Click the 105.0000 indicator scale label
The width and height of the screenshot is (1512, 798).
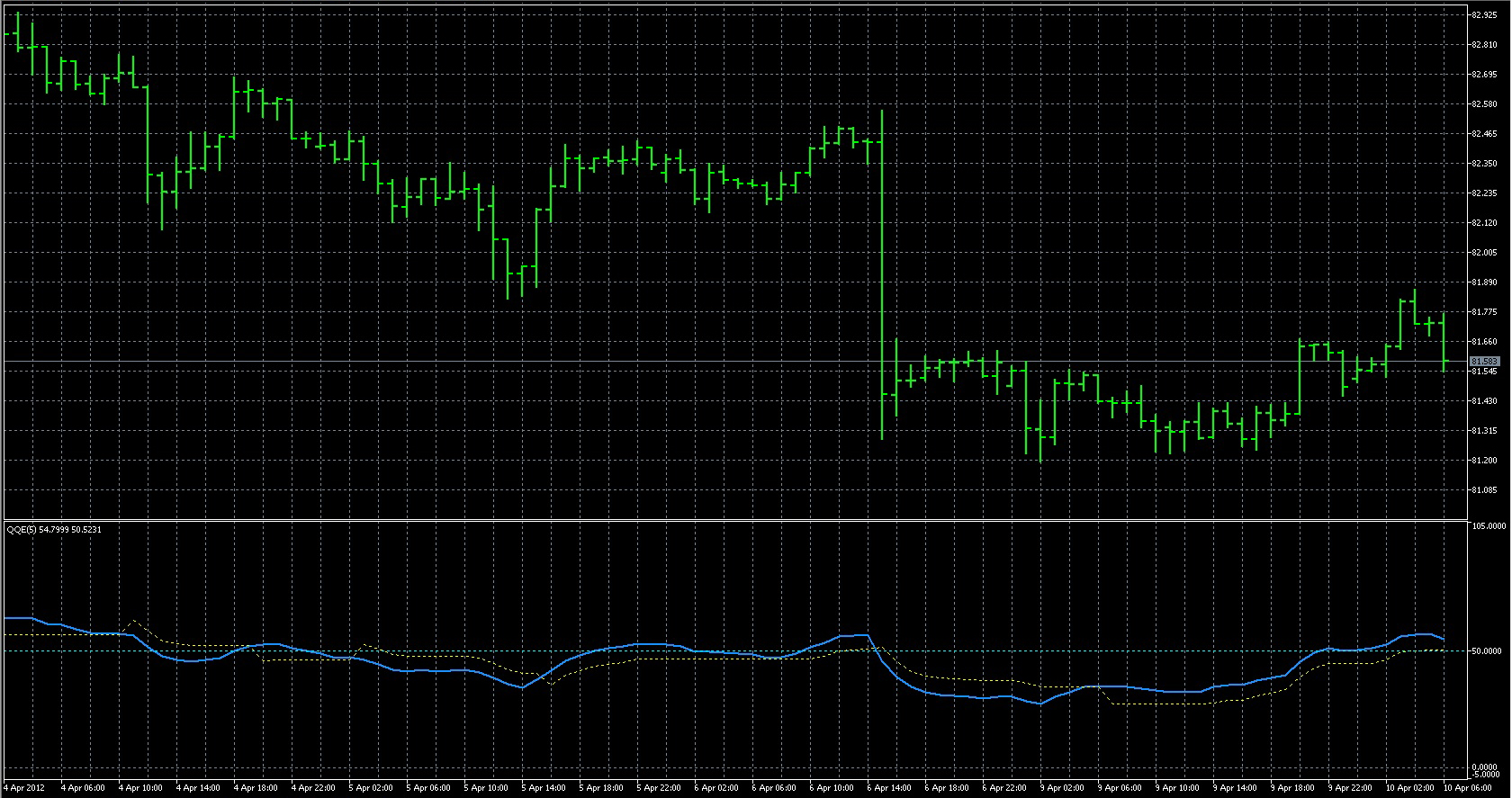(x=1488, y=526)
